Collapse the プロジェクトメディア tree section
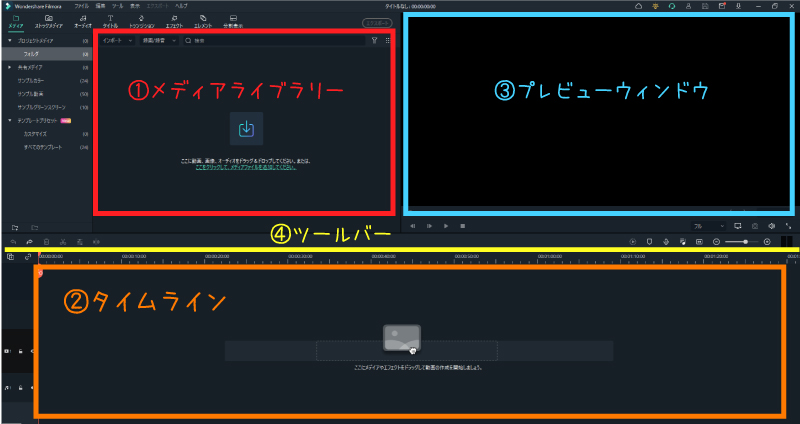The height and width of the screenshot is (424, 800). 10,40
